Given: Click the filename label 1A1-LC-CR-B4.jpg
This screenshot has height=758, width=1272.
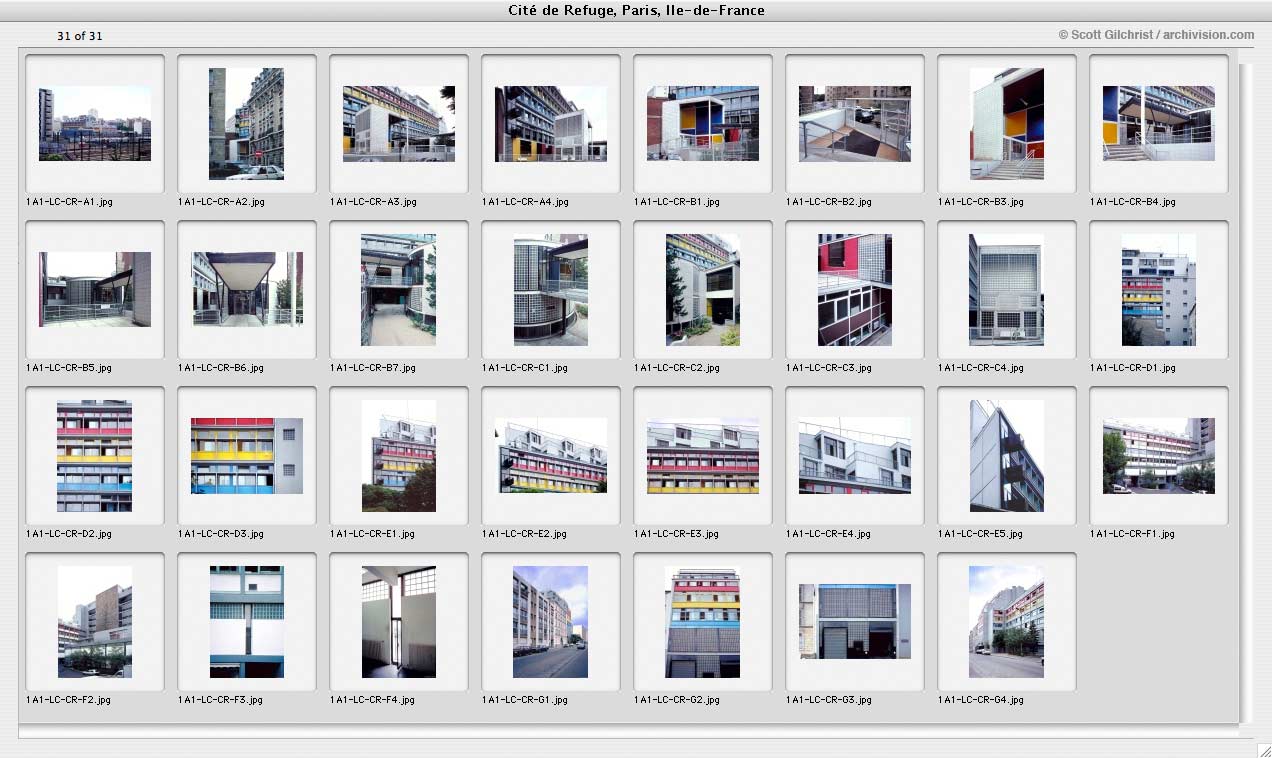Looking at the screenshot, I should click(1133, 202).
